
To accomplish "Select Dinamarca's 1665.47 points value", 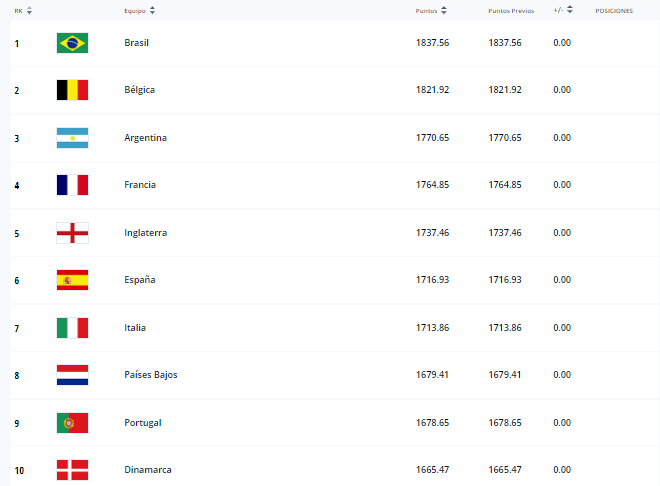I will click(432, 470).
